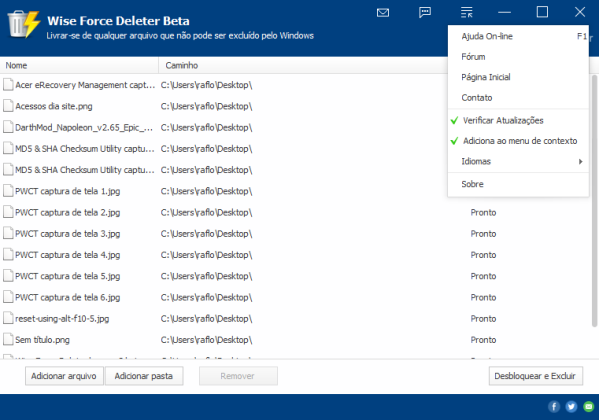The width and height of the screenshot is (599, 420).
Task: Click Desbloquear e Excluir button
Action: click(x=535, y=376)
